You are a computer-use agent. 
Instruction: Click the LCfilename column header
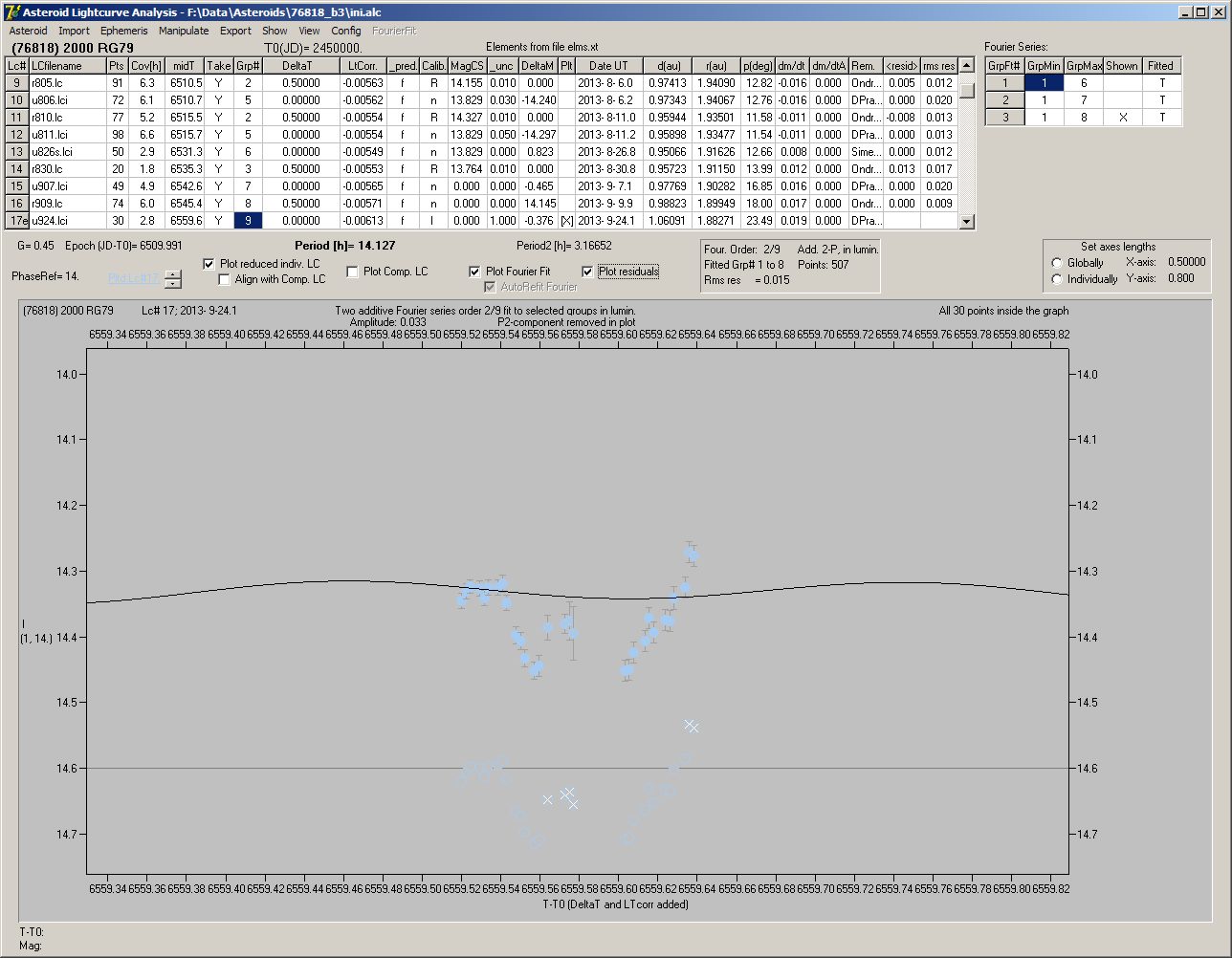click(67, 66)
